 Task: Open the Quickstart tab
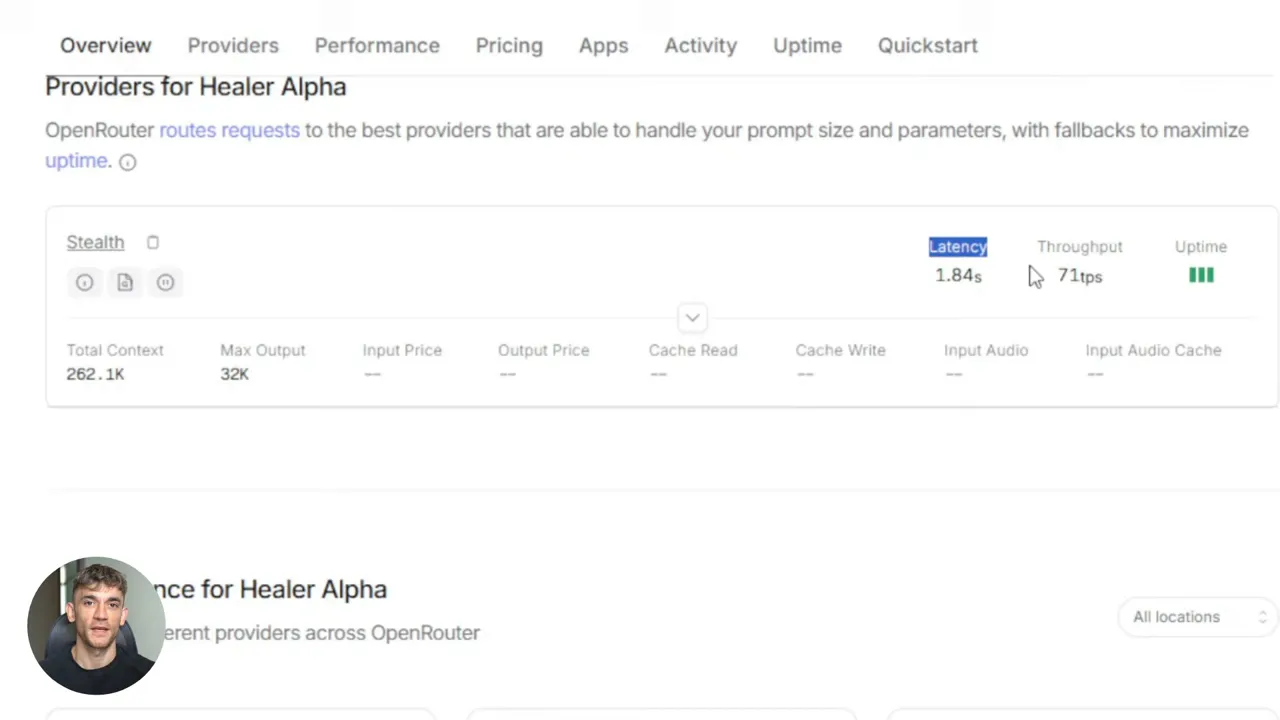pyautogui.click(x=927, y=45)
